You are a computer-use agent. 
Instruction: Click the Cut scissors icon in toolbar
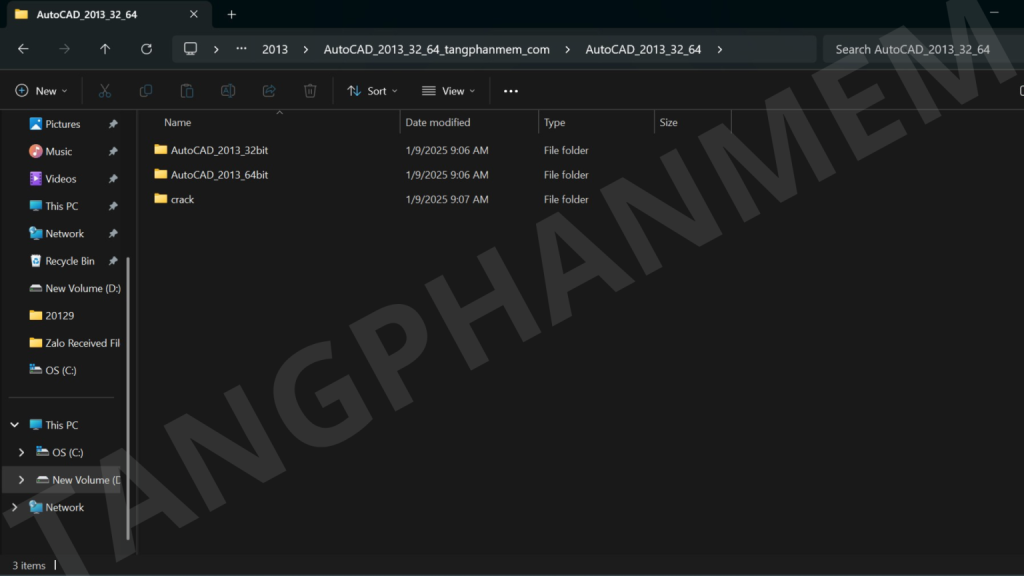pos(105,91)
